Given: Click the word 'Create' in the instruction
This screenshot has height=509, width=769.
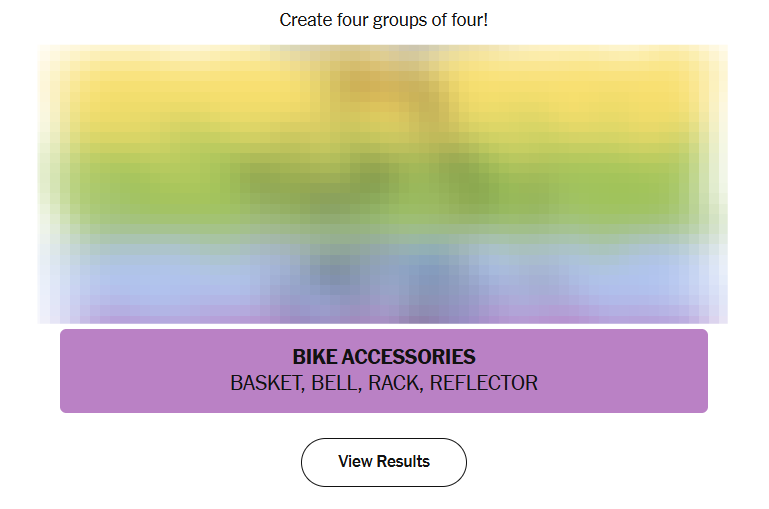Looking at the screenshot, I should pos(304,20).
